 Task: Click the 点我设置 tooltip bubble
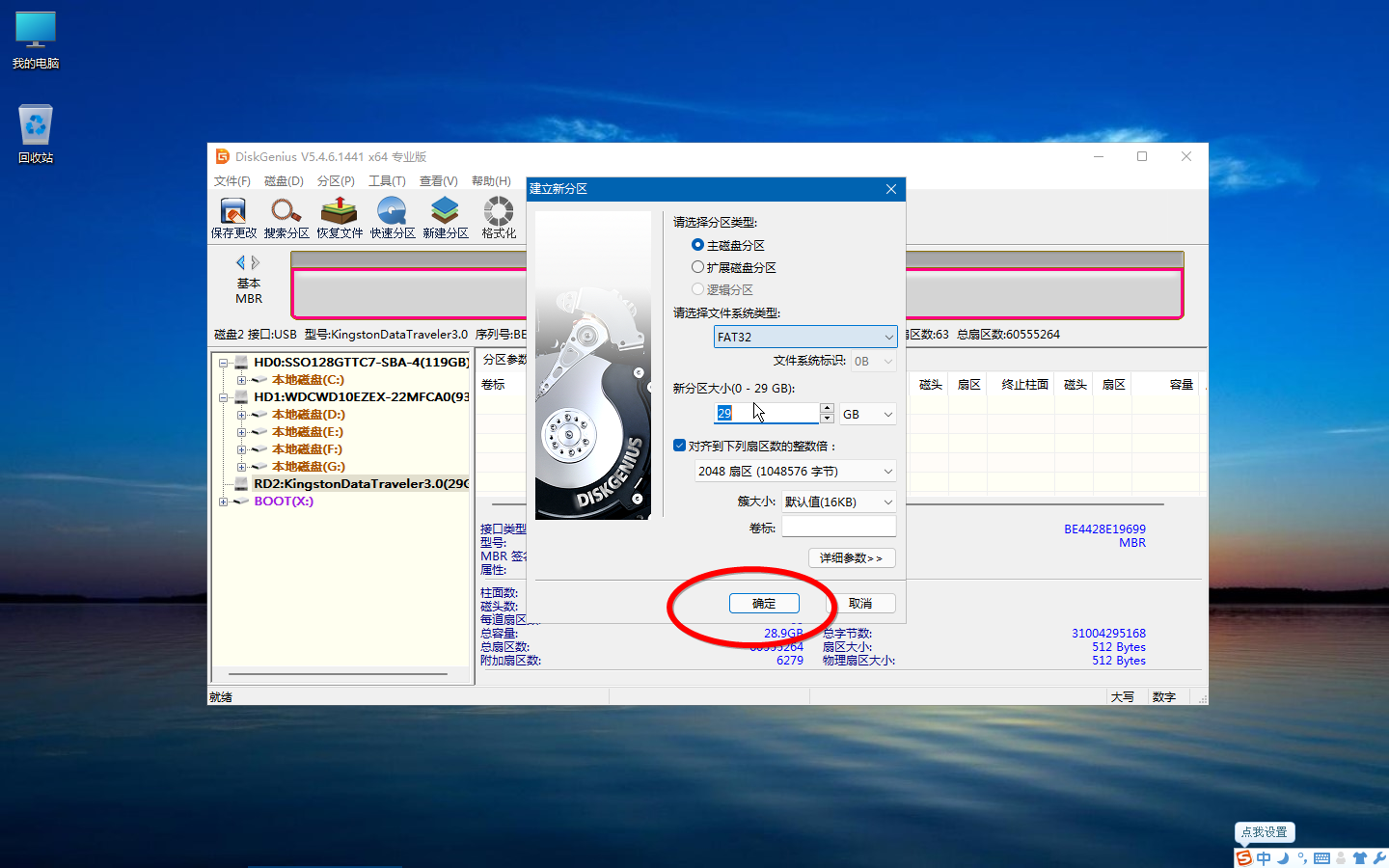(1265, 832)
